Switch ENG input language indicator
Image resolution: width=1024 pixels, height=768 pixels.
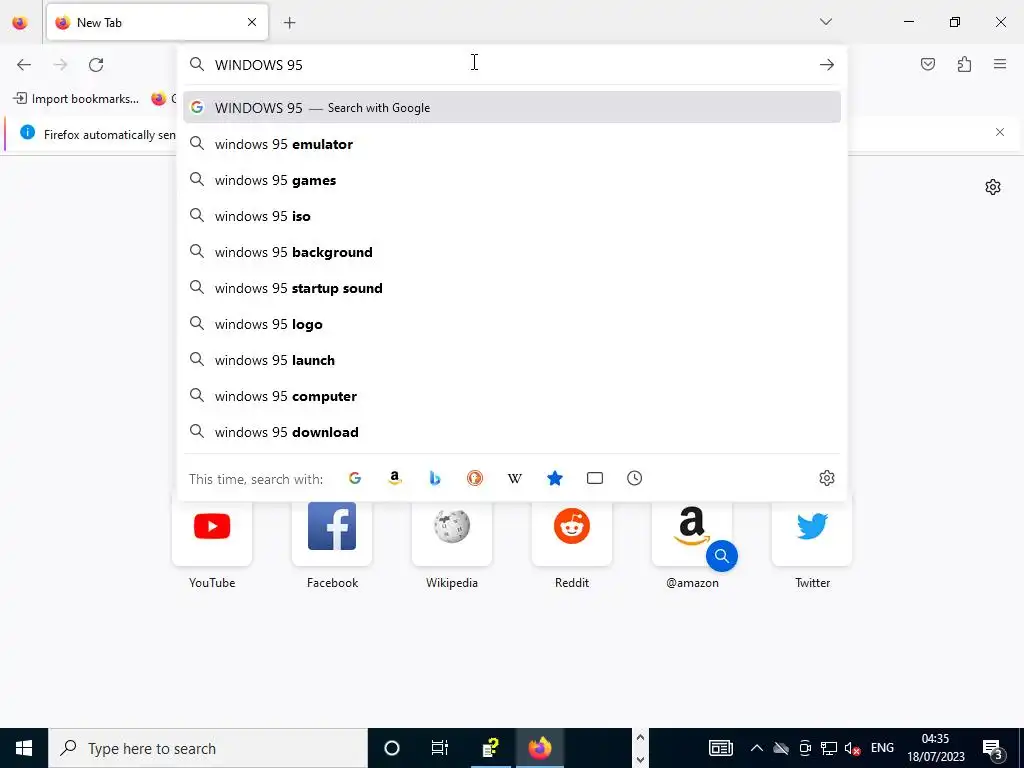[x=882, y=748]
